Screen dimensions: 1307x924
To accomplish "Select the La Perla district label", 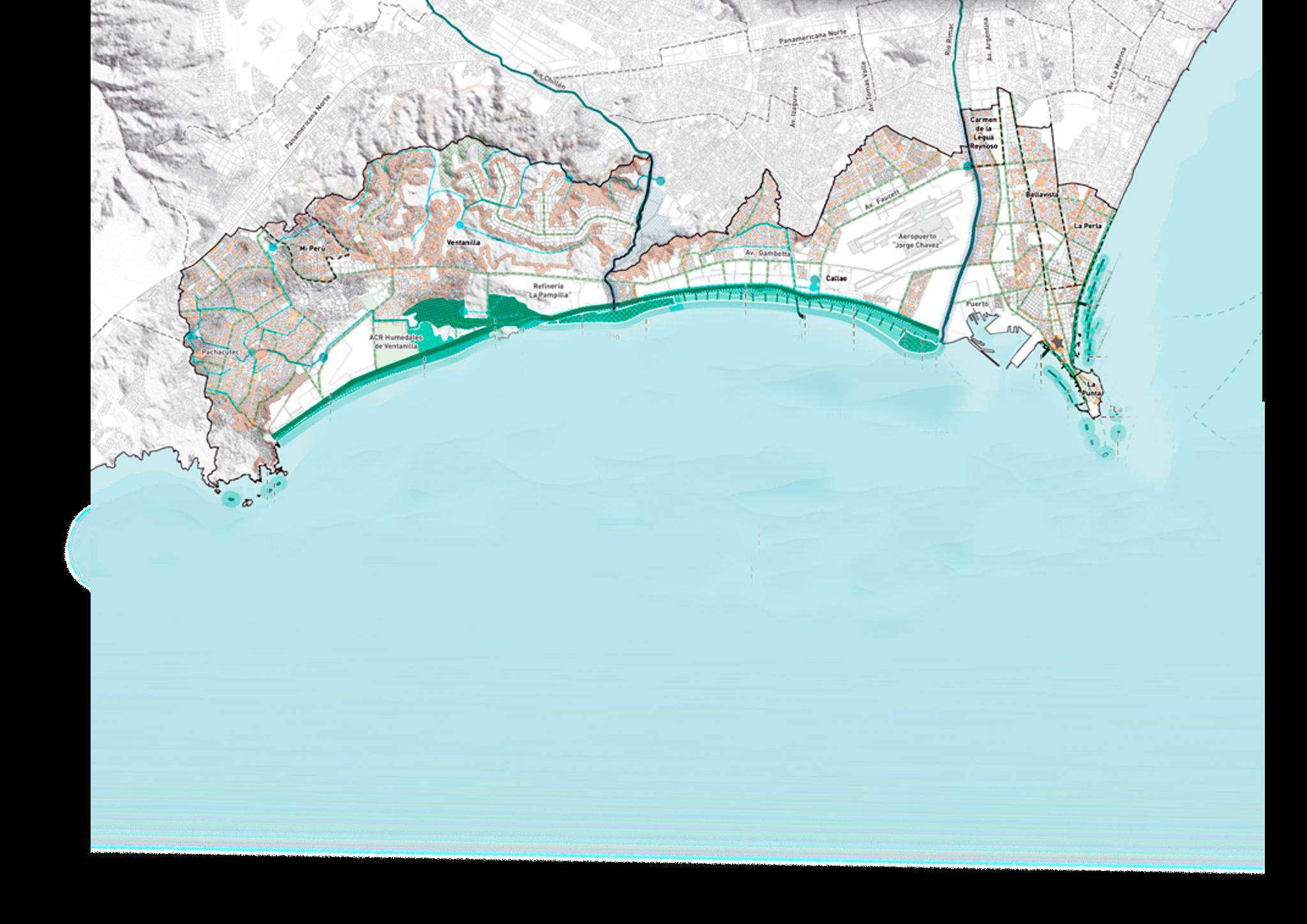I will 1087,226.
